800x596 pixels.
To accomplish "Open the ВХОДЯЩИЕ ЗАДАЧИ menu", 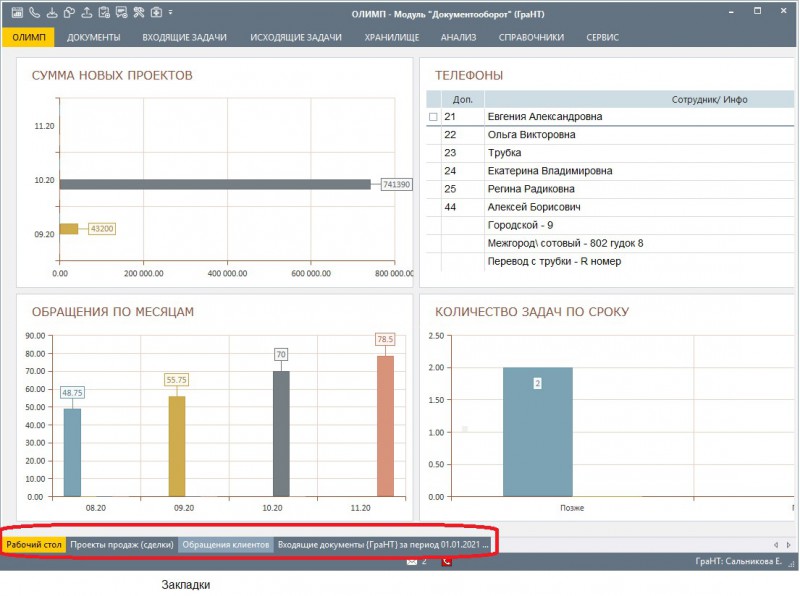I will pos(184,38).
